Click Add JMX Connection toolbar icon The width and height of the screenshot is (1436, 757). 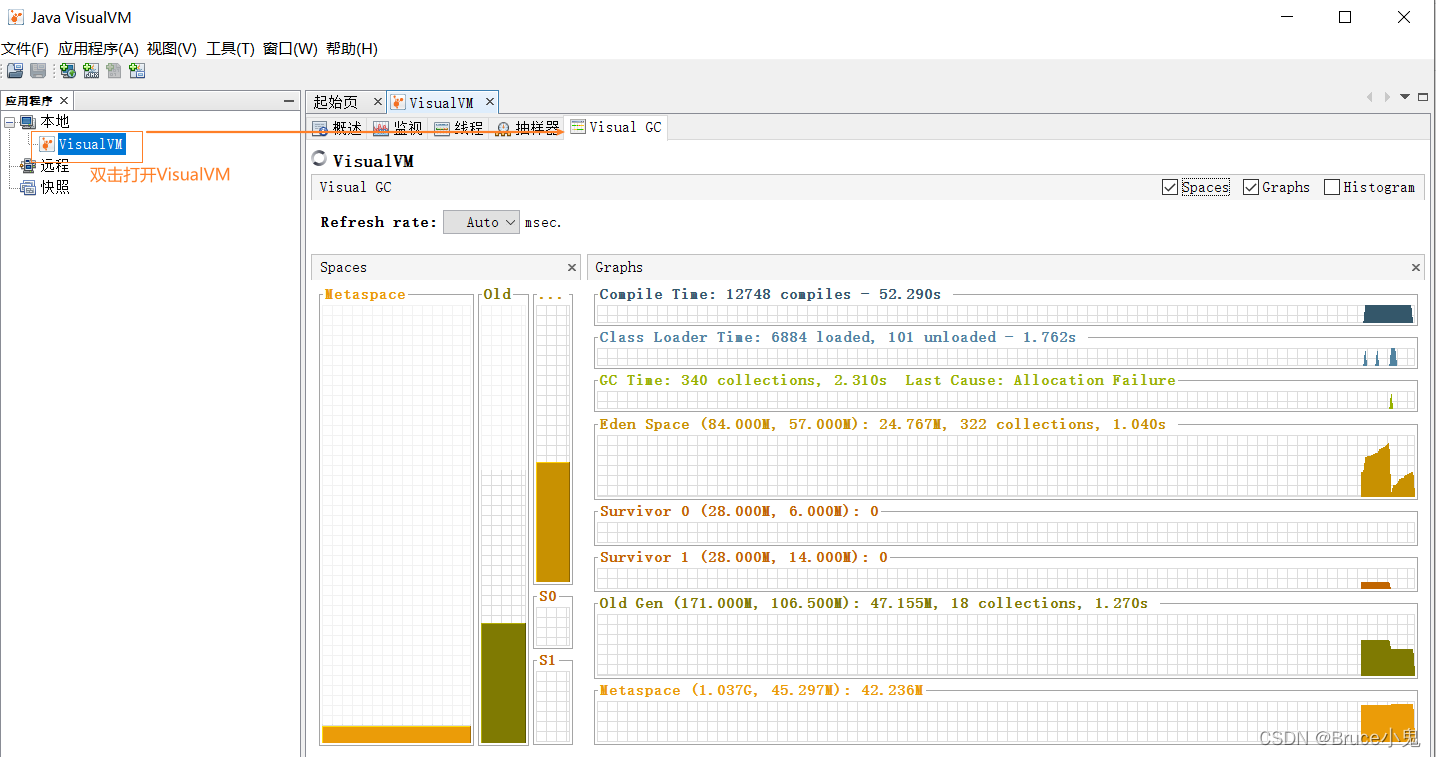coord(91,71)
